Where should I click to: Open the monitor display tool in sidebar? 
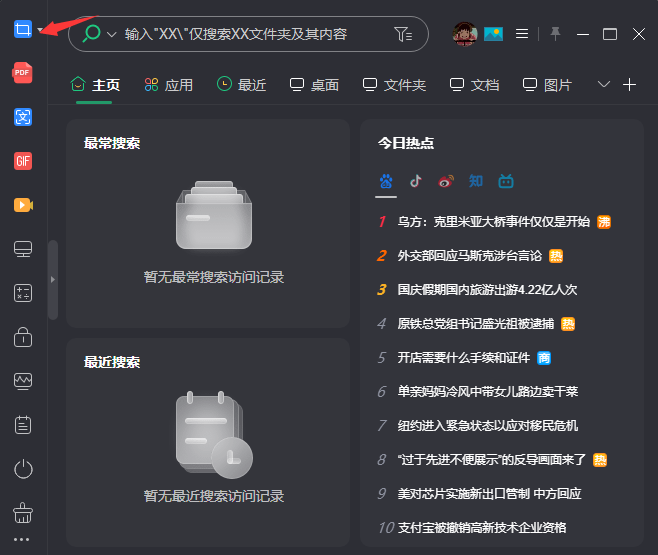point(23,249)
